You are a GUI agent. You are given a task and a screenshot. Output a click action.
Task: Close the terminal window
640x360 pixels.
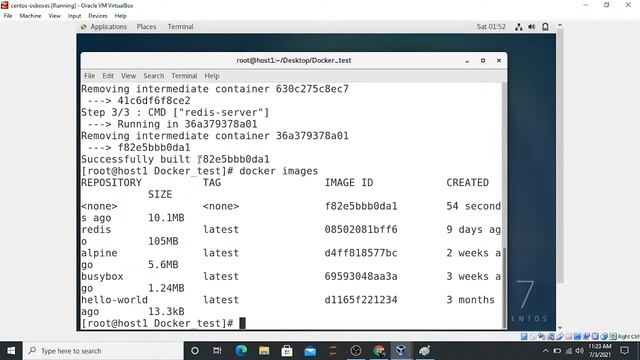click(x=499, y=60)
